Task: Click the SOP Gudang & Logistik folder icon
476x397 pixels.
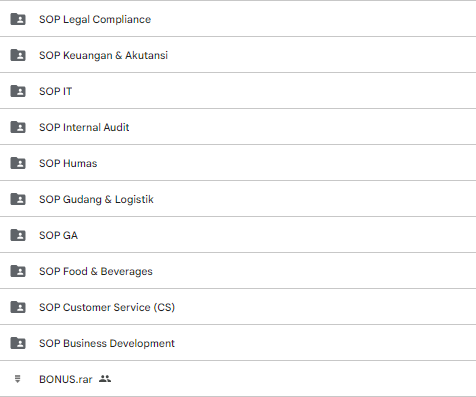Action: pyautogui.click(x=18, y=199)
